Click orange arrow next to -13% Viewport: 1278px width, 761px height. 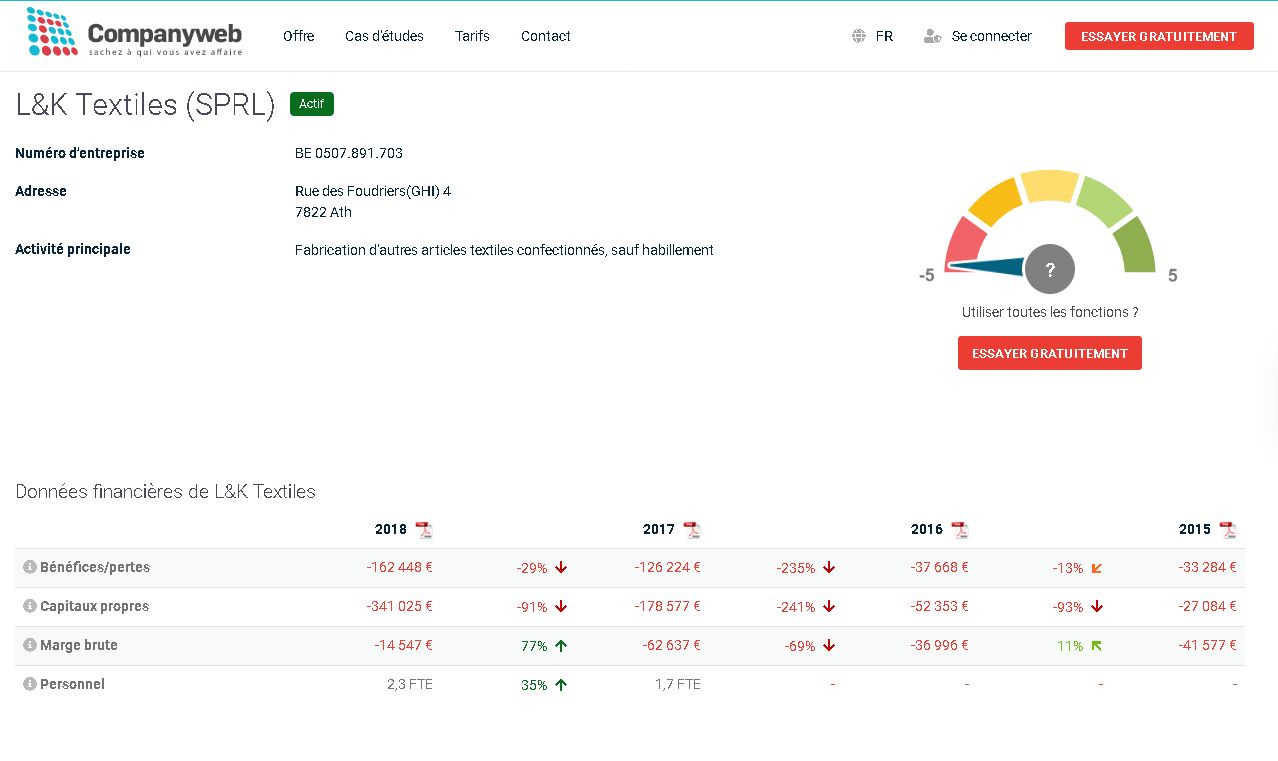pyautogui.click(x=1097, y=568)
